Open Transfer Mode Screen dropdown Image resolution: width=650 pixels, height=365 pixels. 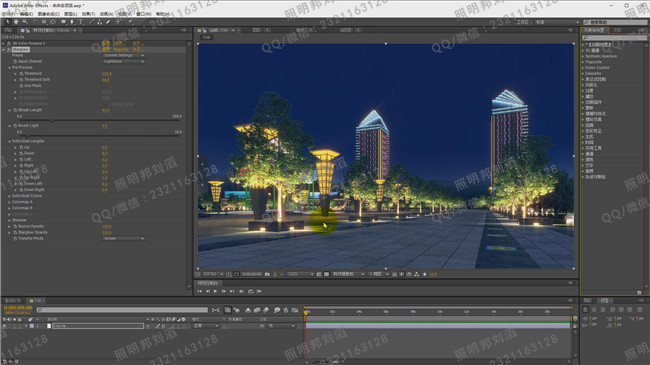tap(124, 238)
